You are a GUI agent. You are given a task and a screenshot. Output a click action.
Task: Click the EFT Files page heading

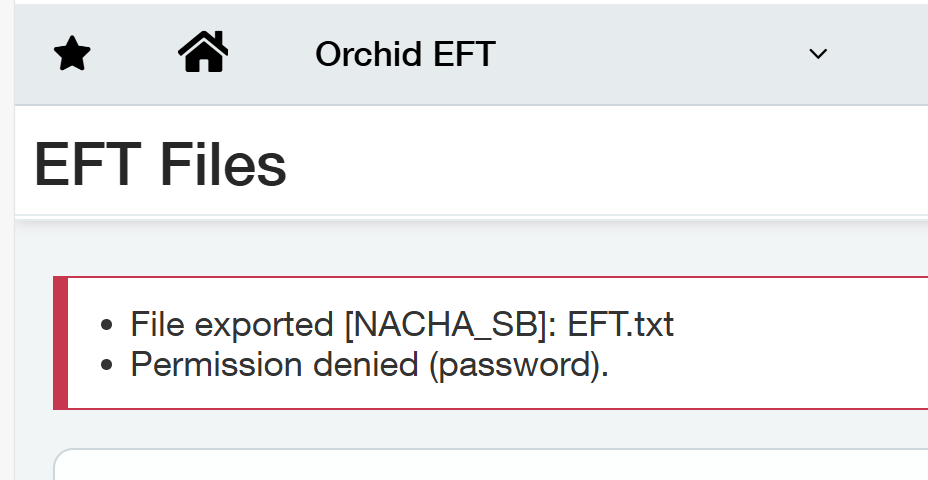160,165
